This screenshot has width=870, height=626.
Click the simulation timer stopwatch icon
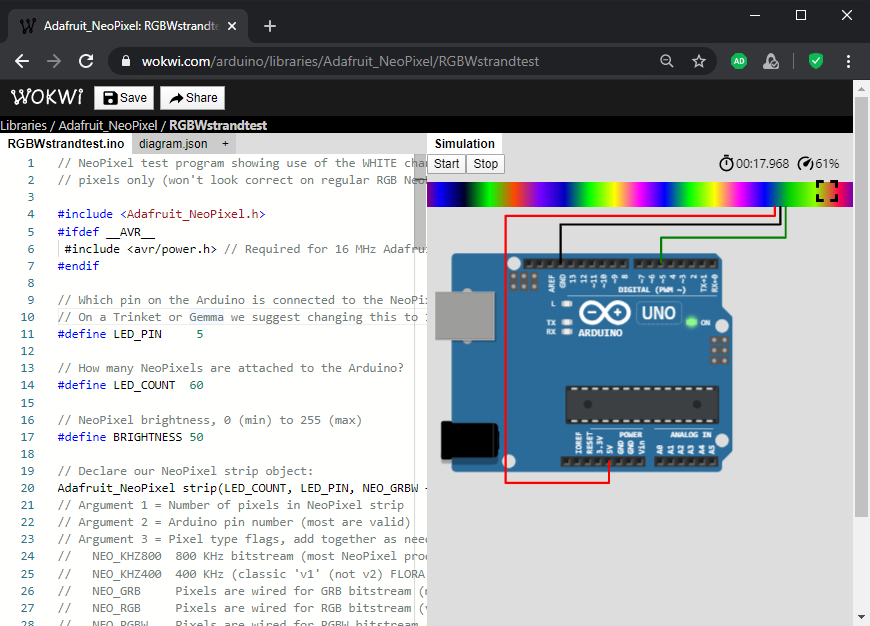pos(726,164)
